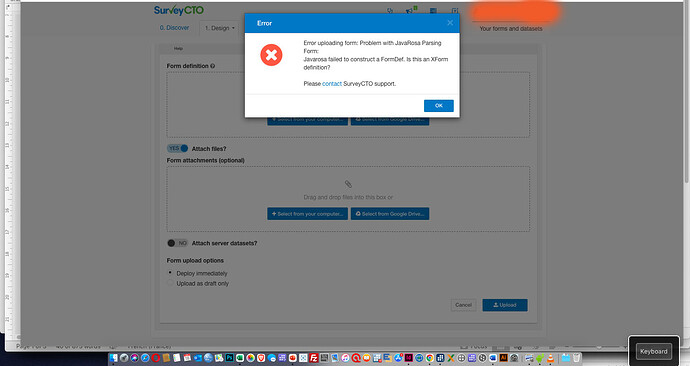Click OK in the Error dialog
The image size is (690, 366).
pyautogui.click(x=439, y=106)
